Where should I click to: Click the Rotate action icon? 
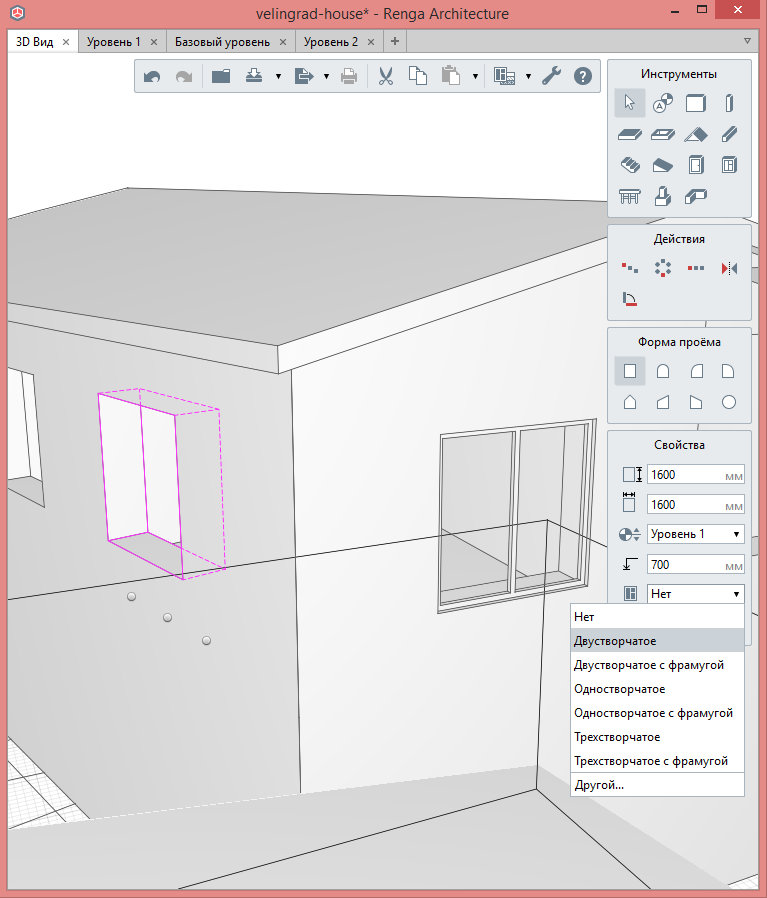pos(630,299)
